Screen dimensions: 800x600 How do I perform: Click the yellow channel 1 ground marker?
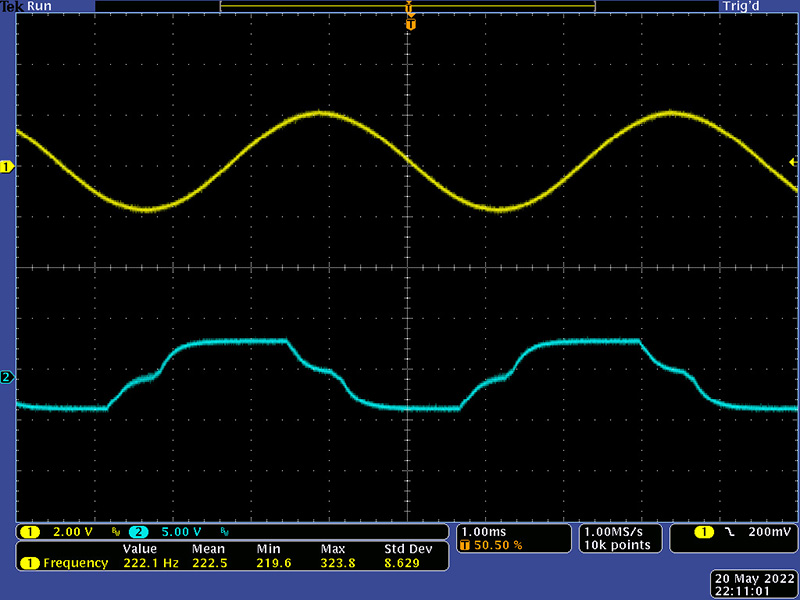pos(7,167)
